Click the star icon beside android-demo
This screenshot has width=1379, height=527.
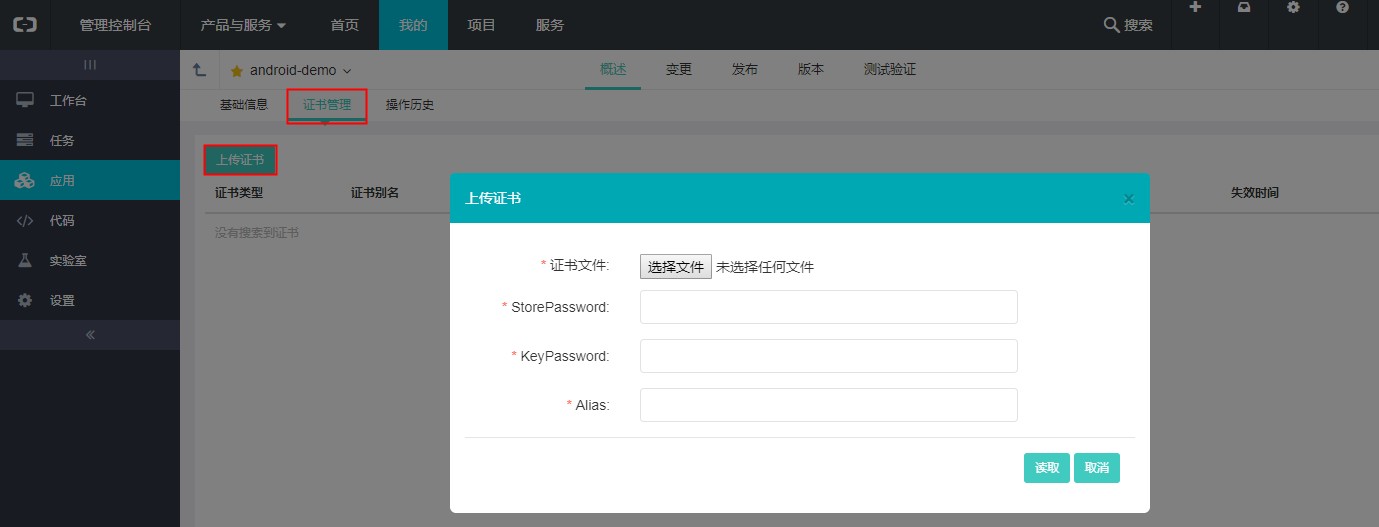tap(237, 71)
